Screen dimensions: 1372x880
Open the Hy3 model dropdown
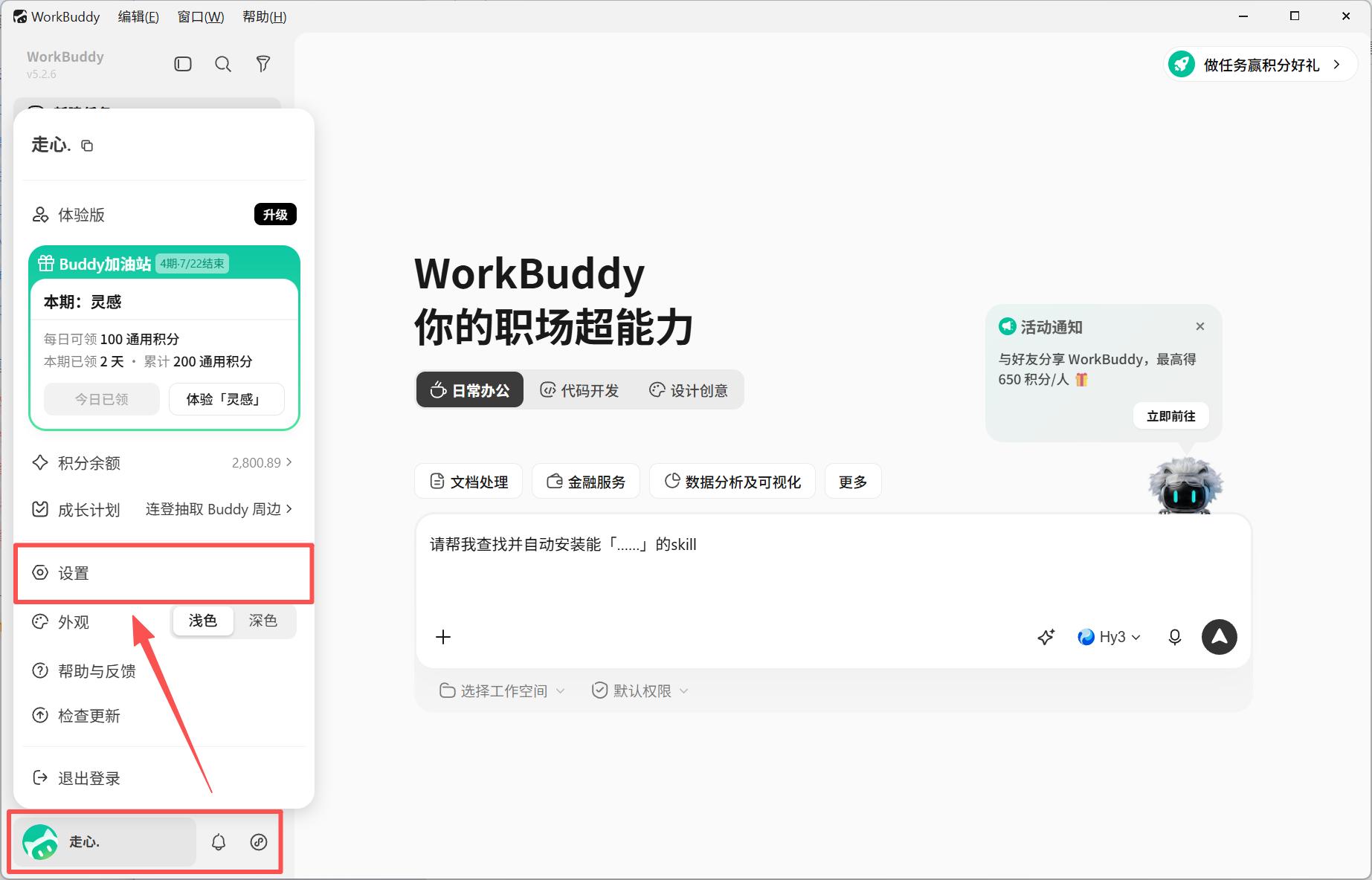(1109, 637)
